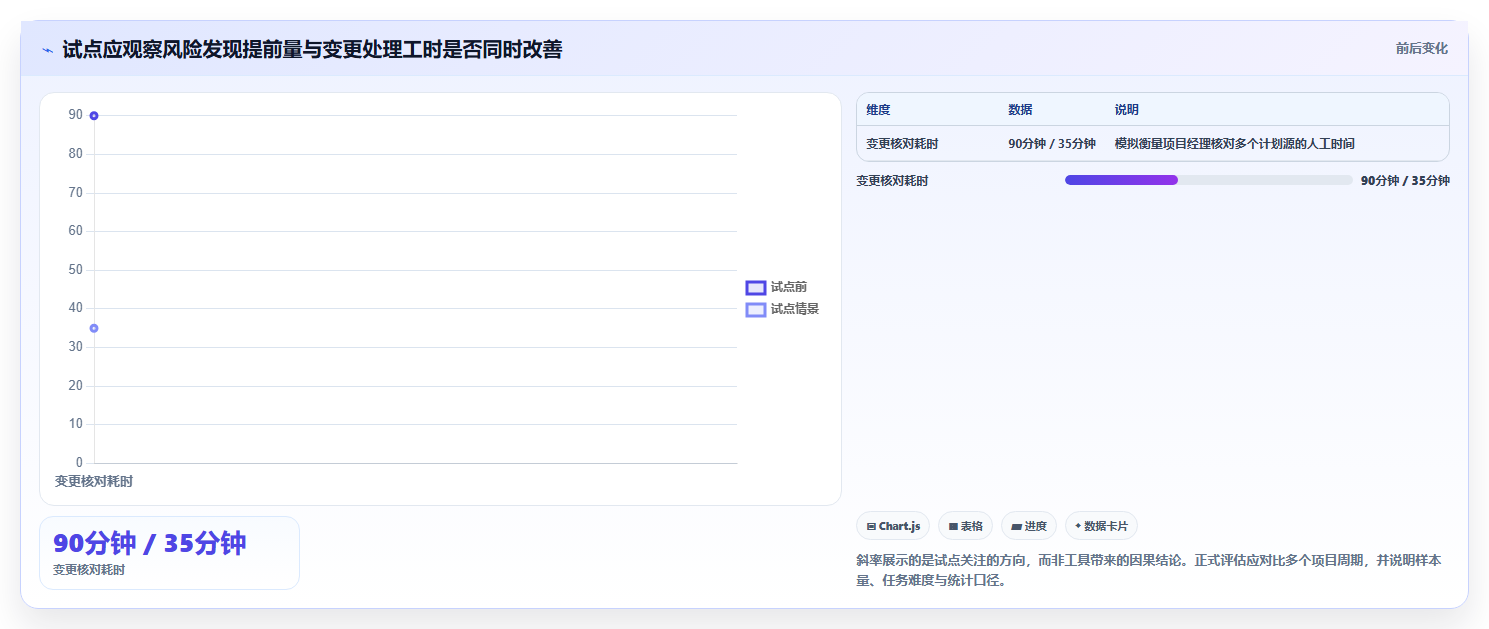Image resolution: width=1489 pixels, height=629 pixels.
Task: Click the 变更核对耗时 label under card value
Action: 89,570
